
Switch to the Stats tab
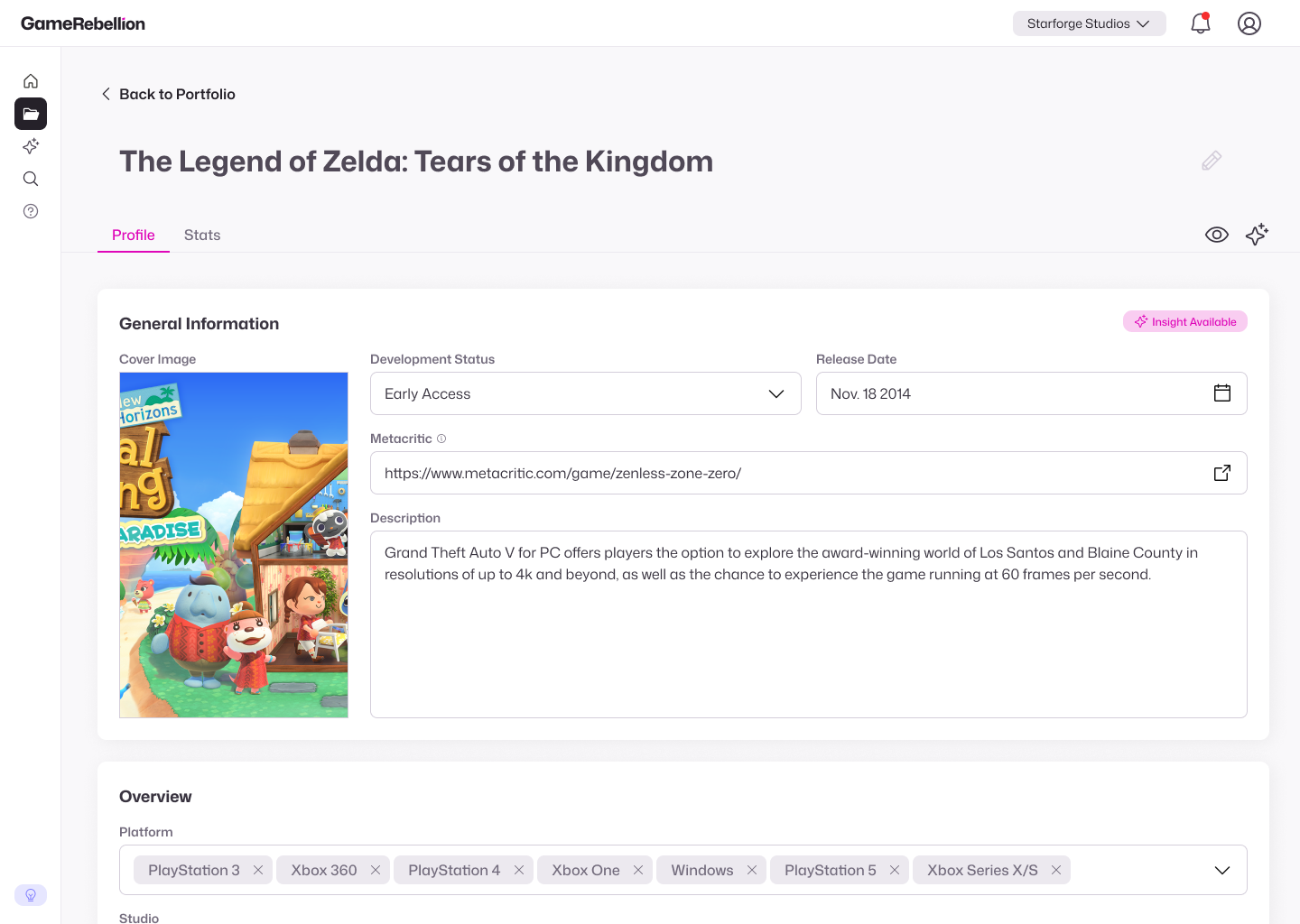pyautogui.click(x=201, y=235)
